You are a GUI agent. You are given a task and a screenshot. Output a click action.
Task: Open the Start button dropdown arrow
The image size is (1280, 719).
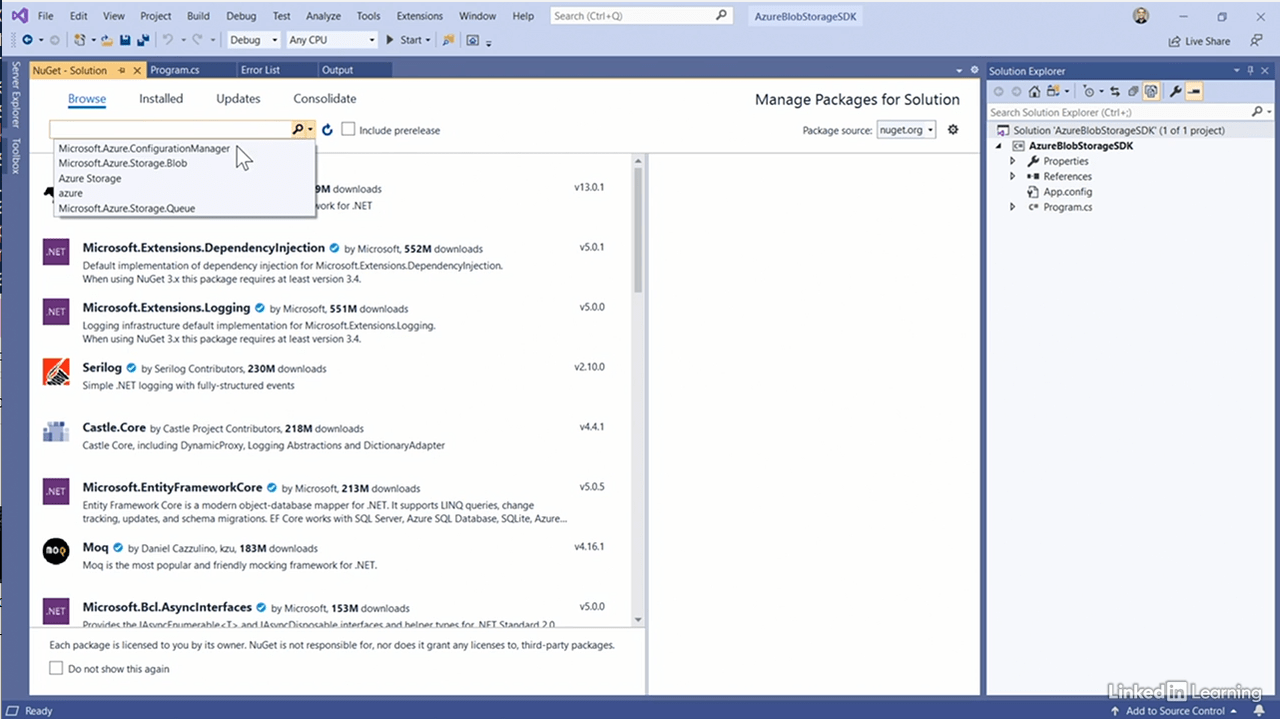[428, 40]
